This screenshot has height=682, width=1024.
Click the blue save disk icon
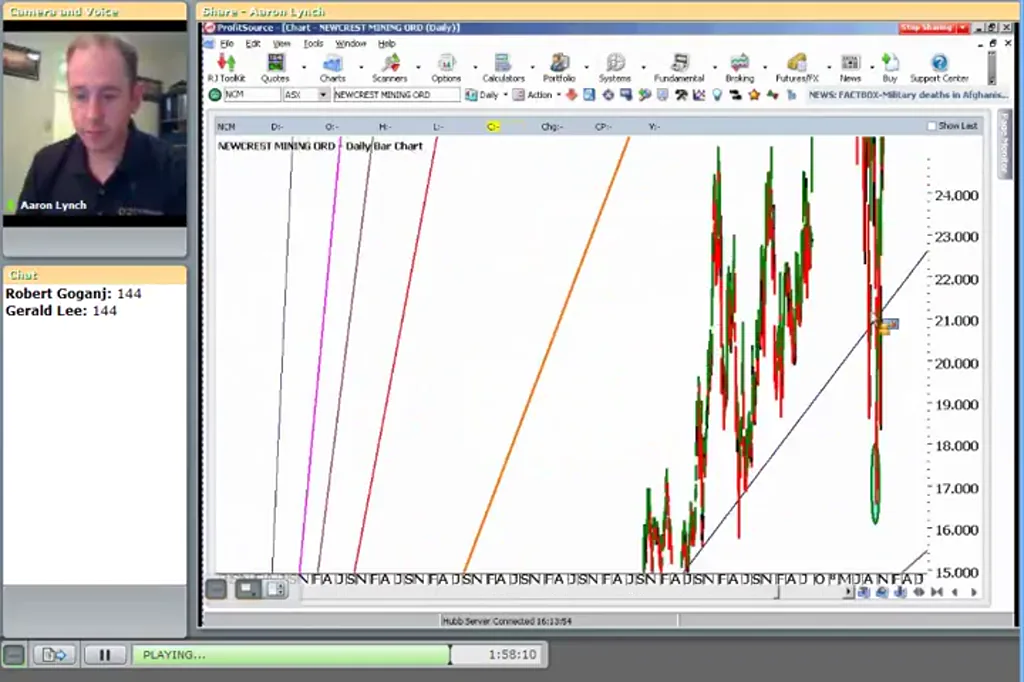pos(589,95)
